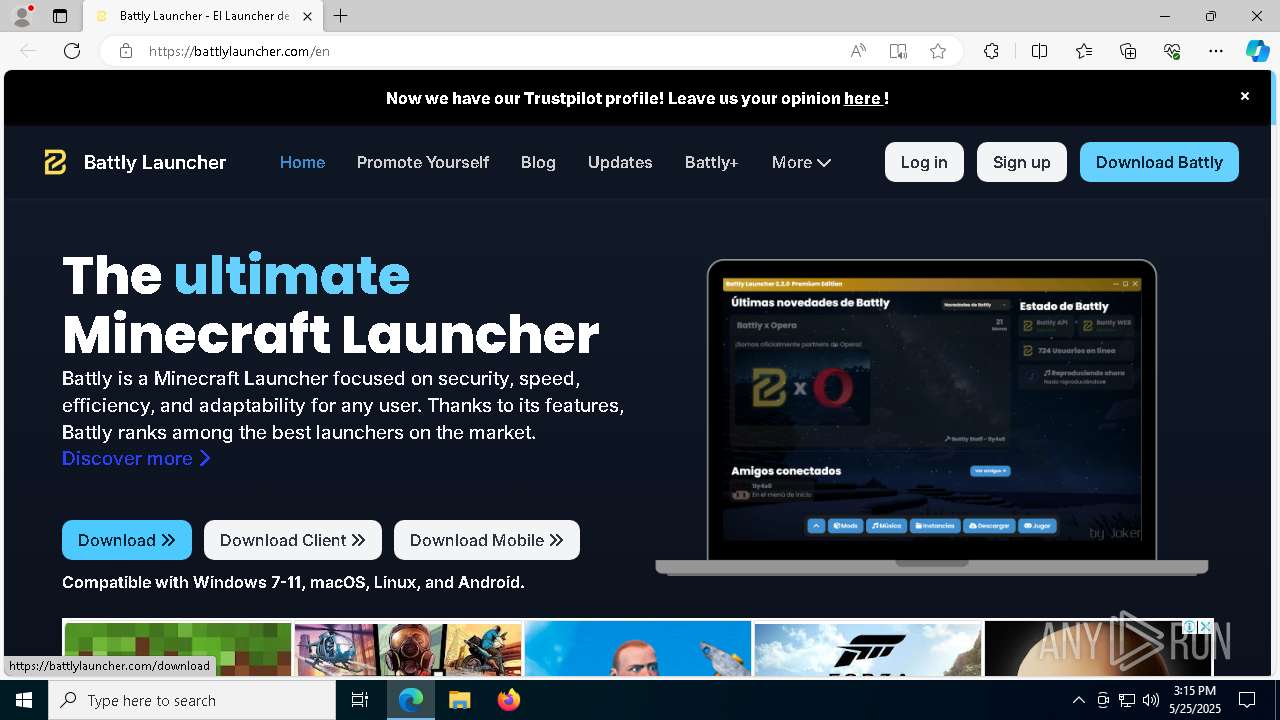1280x720 pixels.
Task: Go to the Home nav item
Action: [x=302, y=162]
